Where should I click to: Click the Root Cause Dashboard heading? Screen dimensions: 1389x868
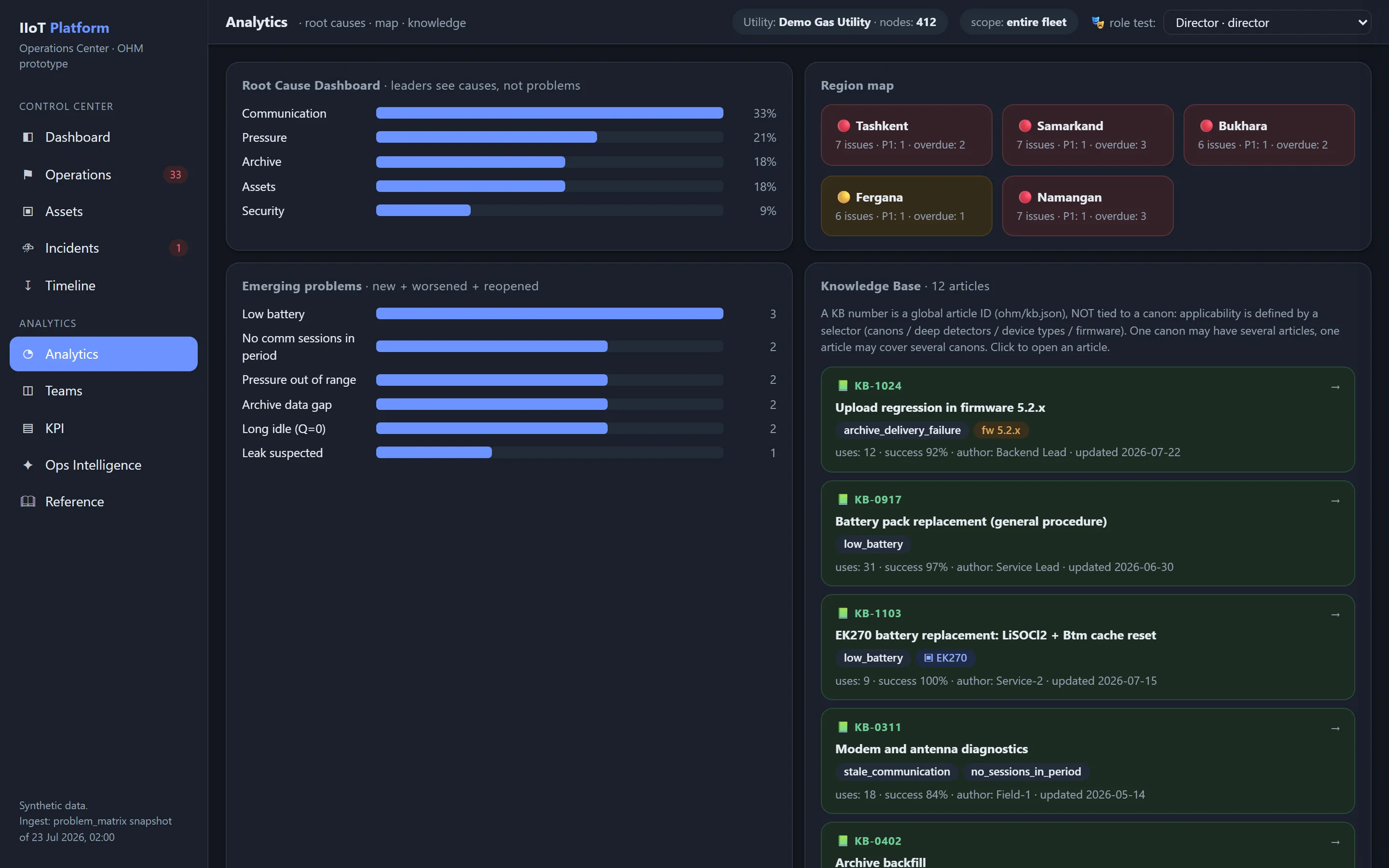[x=311, y=85]
